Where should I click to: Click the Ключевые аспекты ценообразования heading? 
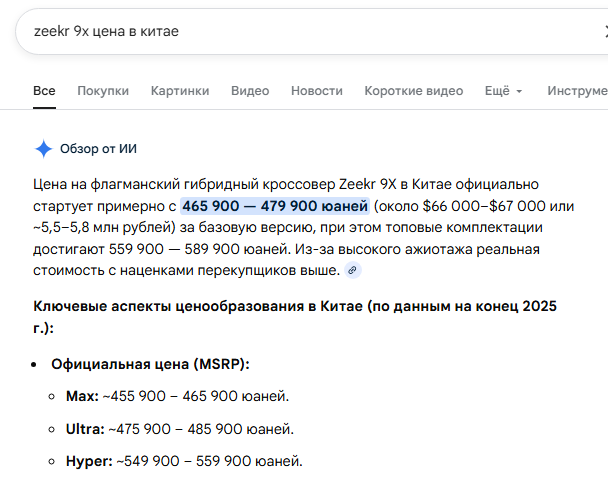(x=295, y=317)
